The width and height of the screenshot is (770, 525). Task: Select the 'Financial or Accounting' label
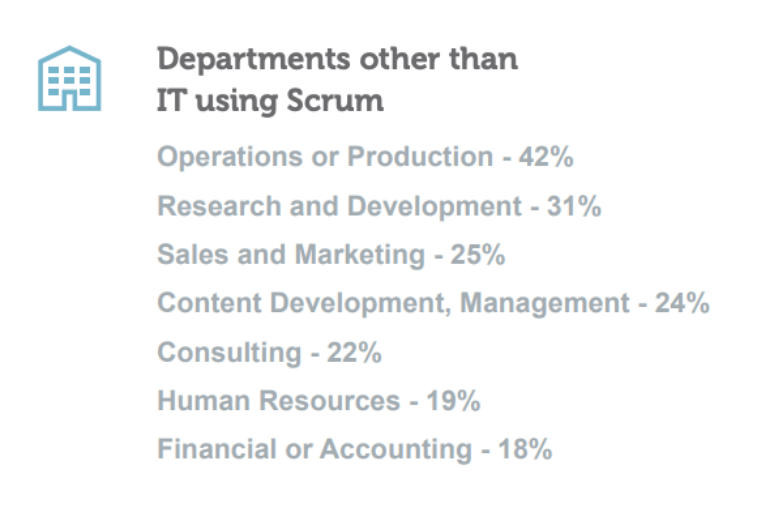click(315, 450)
